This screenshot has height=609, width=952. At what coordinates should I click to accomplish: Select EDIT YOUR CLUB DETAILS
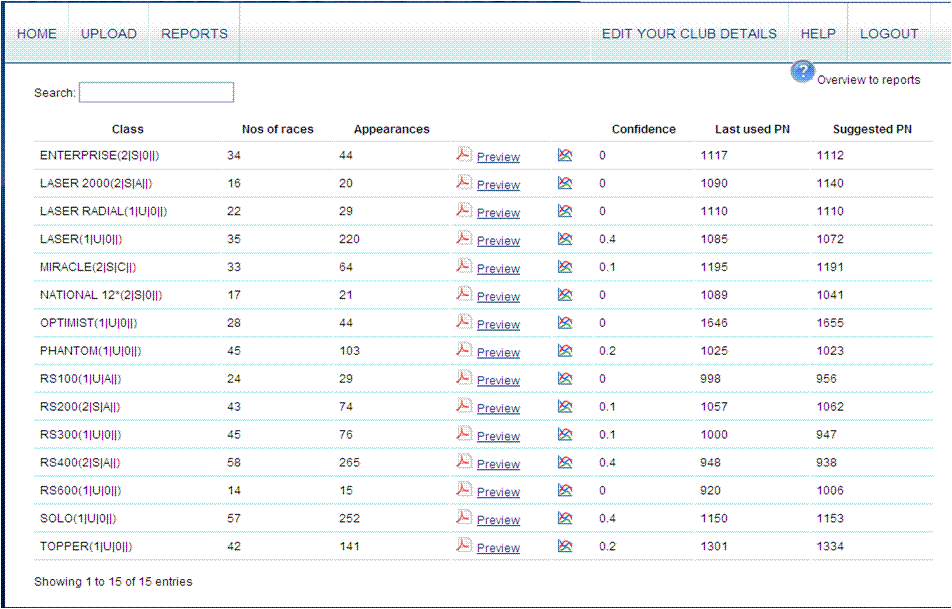[x=689, y=34]
